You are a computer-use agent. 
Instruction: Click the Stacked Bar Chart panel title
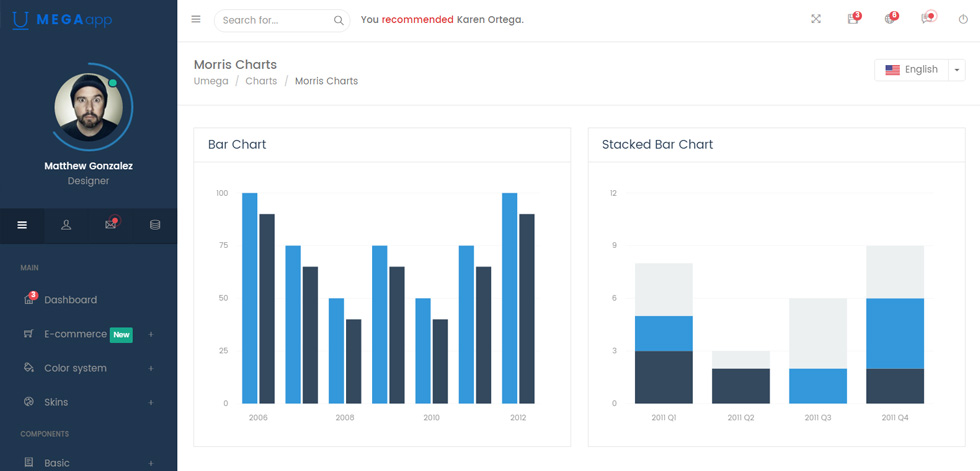pyautogui.click(x=657, y=145)
